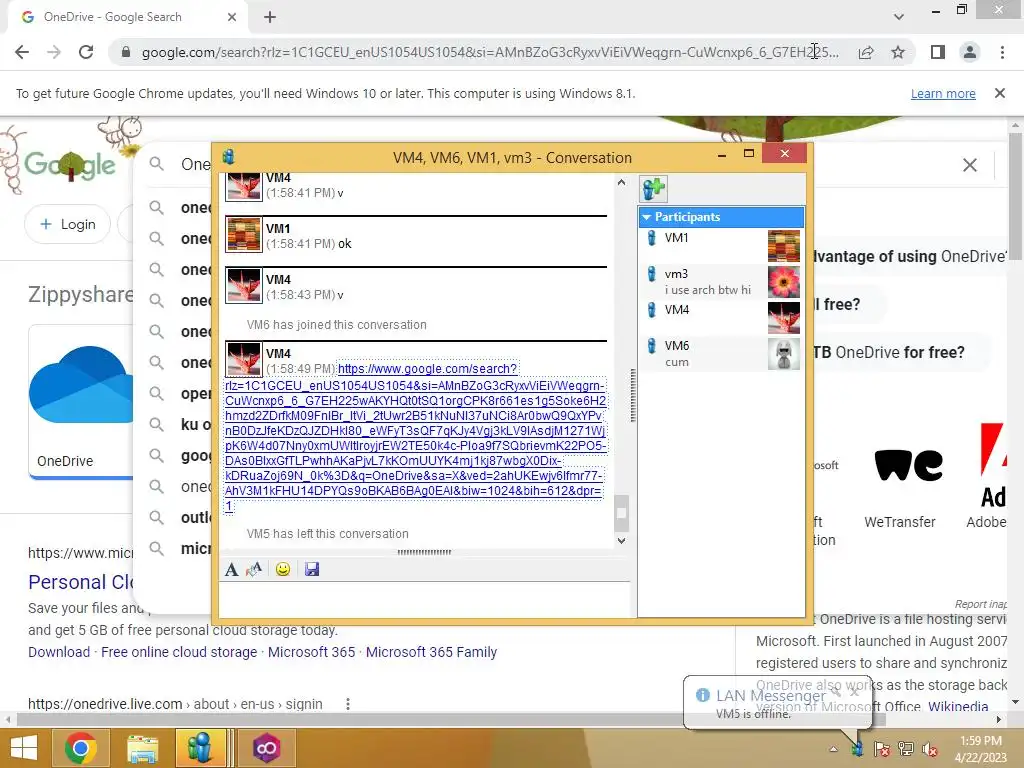The image size is (1024, 768).
Task: Click the Google logo
Action: [x=70, y=165]
